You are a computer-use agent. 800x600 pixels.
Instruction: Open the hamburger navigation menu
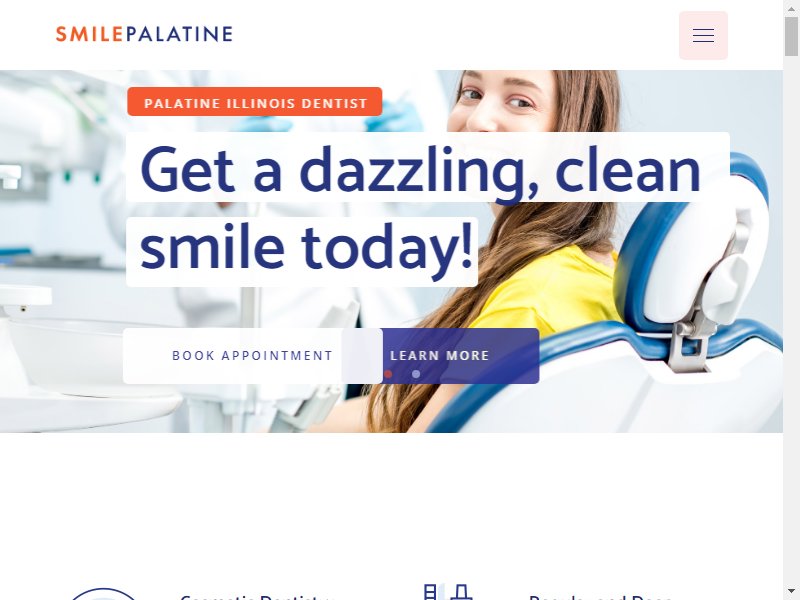(703, 35)
